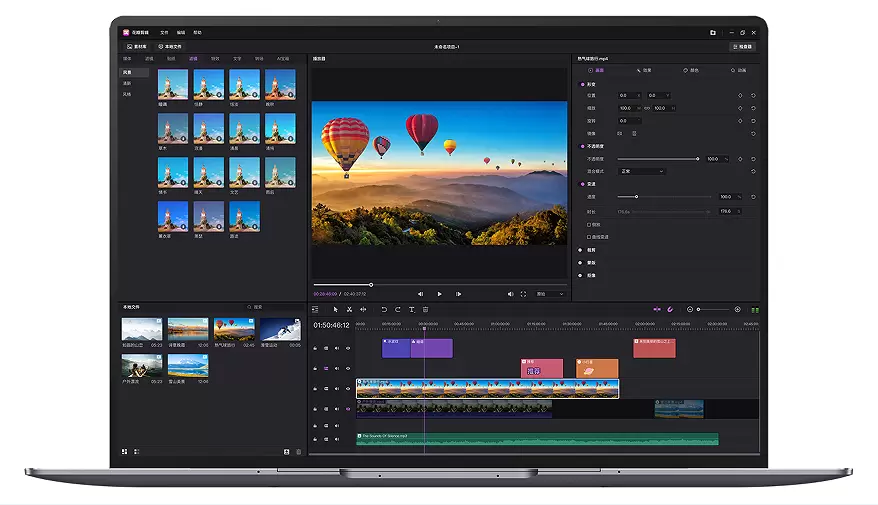Click the 不透明度 opacity slider
This screenshot has height=505, width=878.
[x=657, y=158]
